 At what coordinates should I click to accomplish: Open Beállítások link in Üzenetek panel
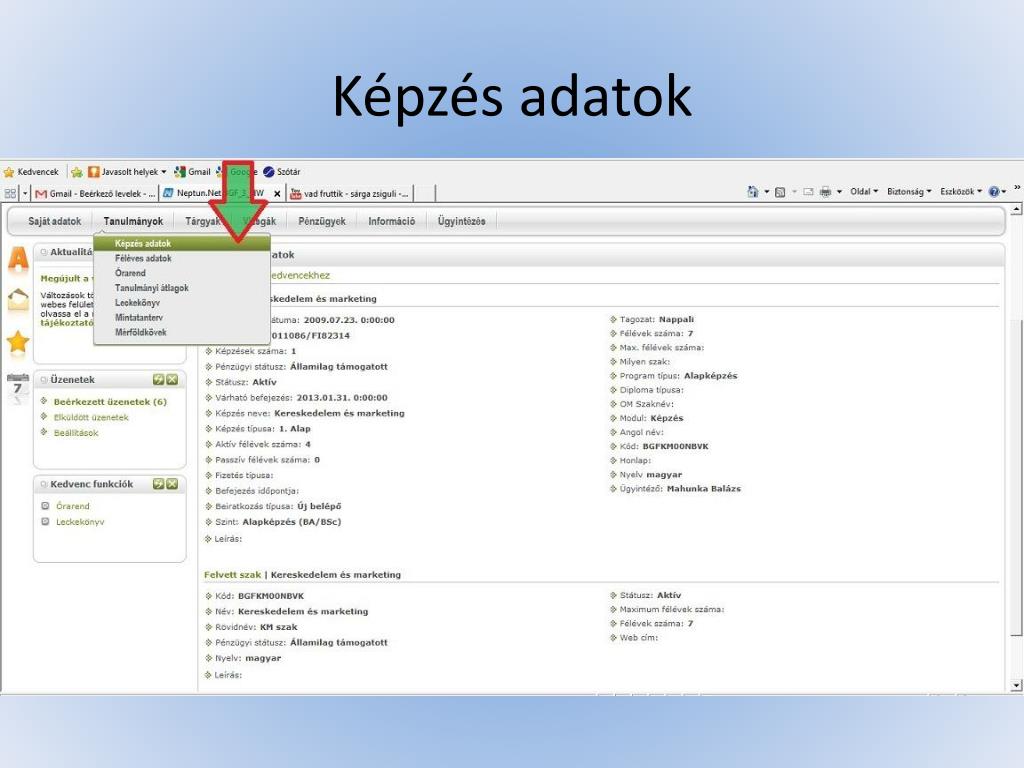tap(76, 433)
